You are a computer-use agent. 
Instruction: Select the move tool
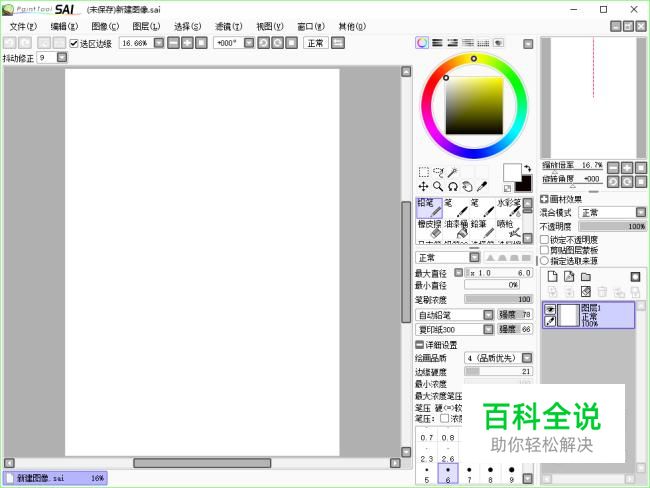pyautogui.click(x=423, y=187)
